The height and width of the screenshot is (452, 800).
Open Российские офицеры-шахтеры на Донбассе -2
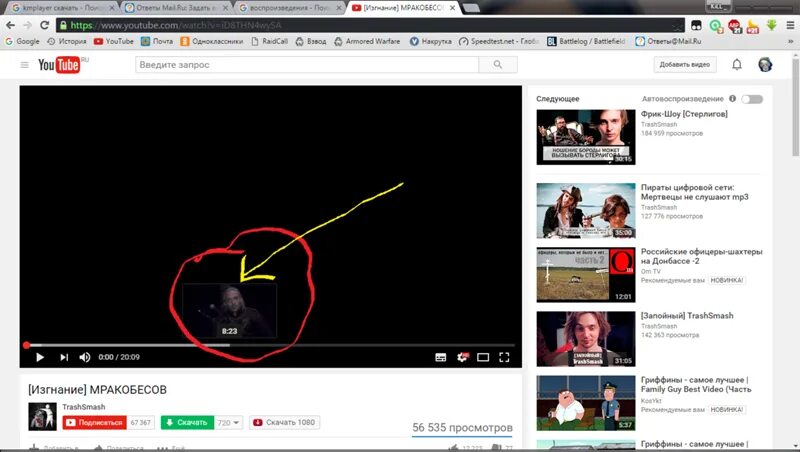pyautogui.click(x=701, y=256)
